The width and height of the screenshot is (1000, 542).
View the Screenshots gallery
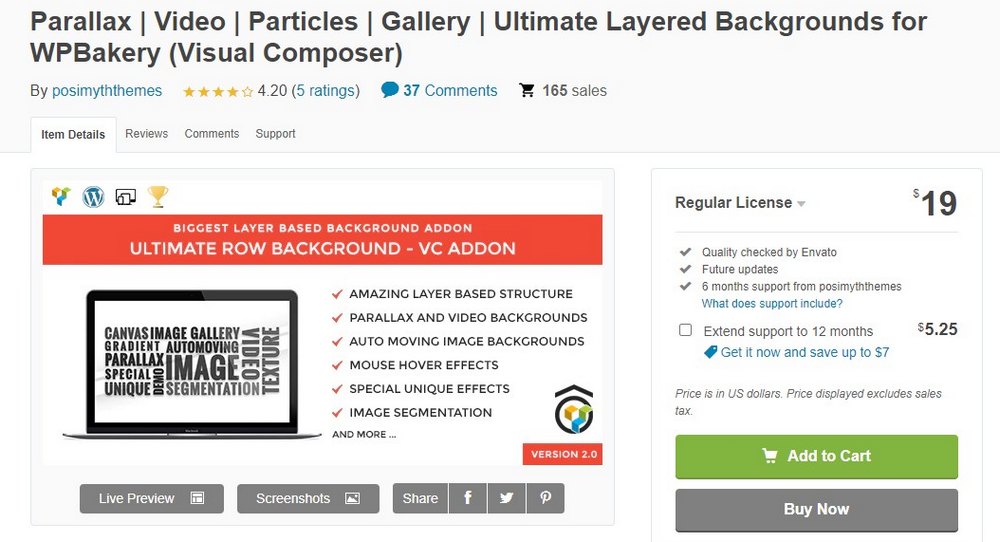pos(307,498)
